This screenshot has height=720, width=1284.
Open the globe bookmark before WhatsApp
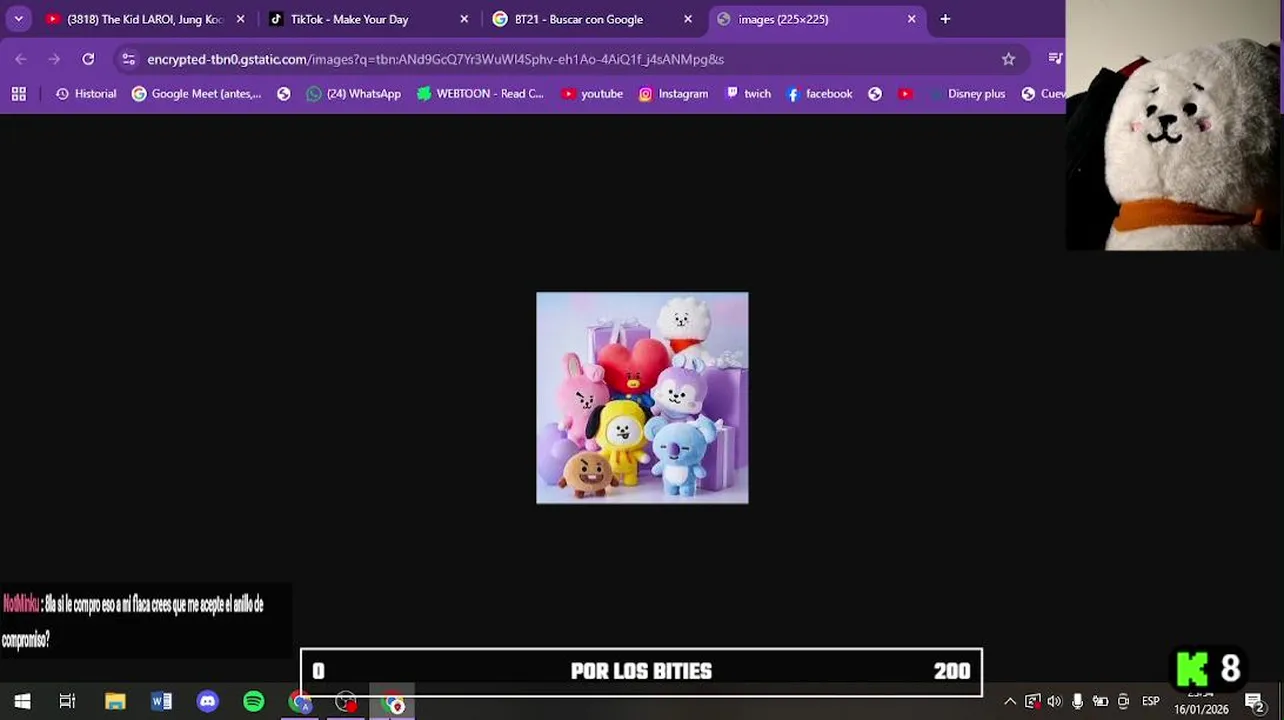click(284, 93)
